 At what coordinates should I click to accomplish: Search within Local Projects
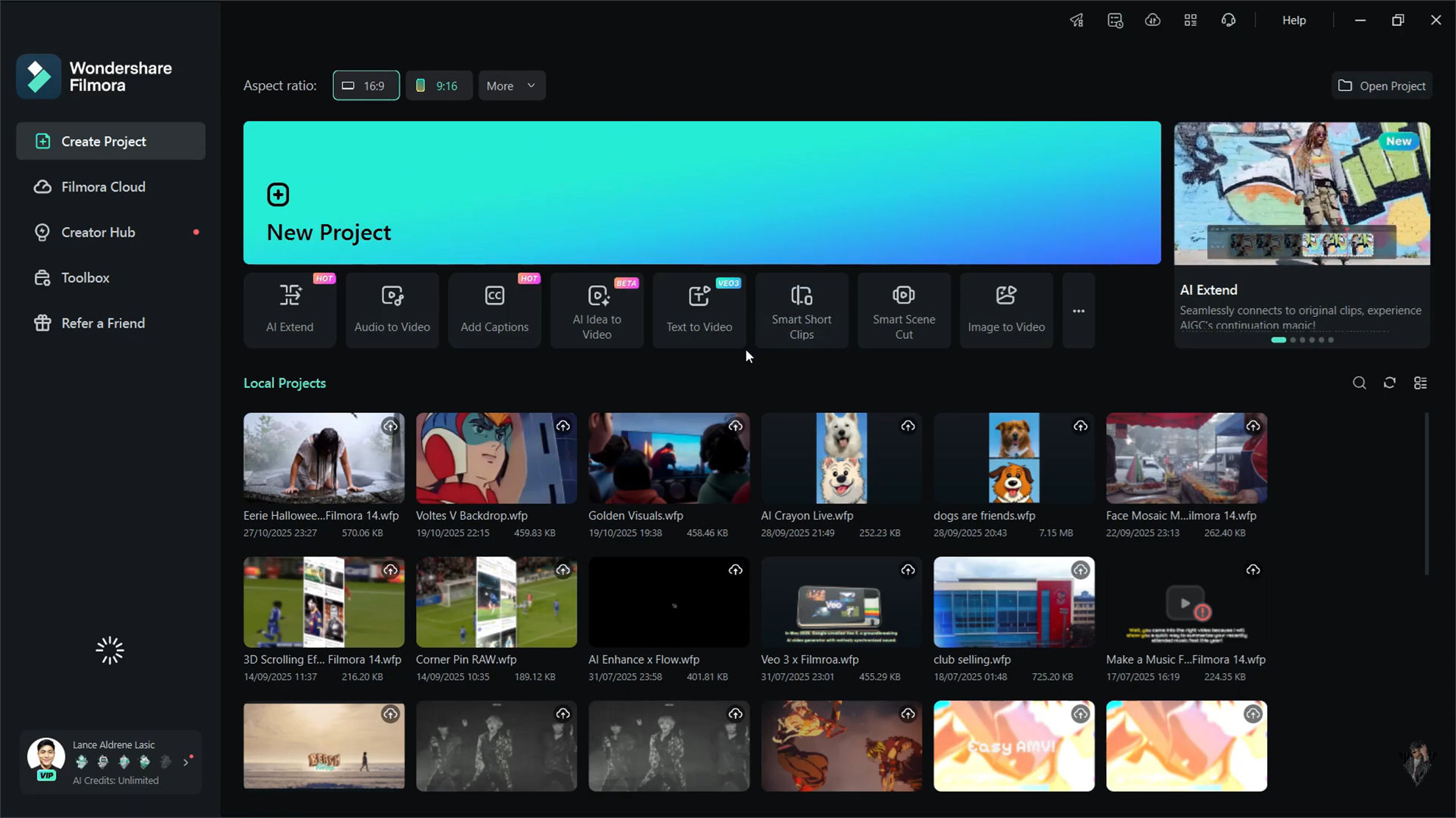[1359, 383]
